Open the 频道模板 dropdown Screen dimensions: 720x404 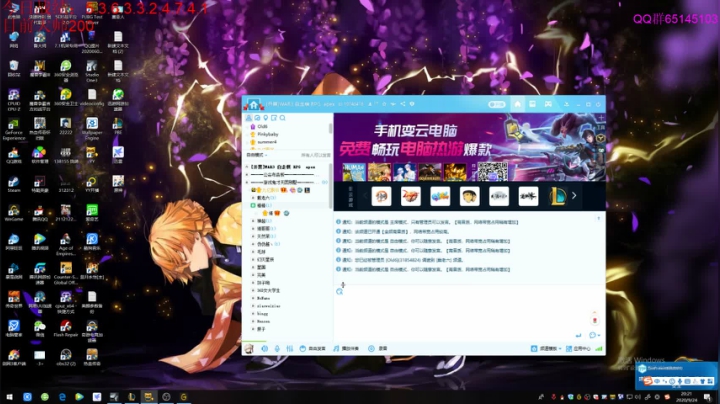[x=546, y=349]
